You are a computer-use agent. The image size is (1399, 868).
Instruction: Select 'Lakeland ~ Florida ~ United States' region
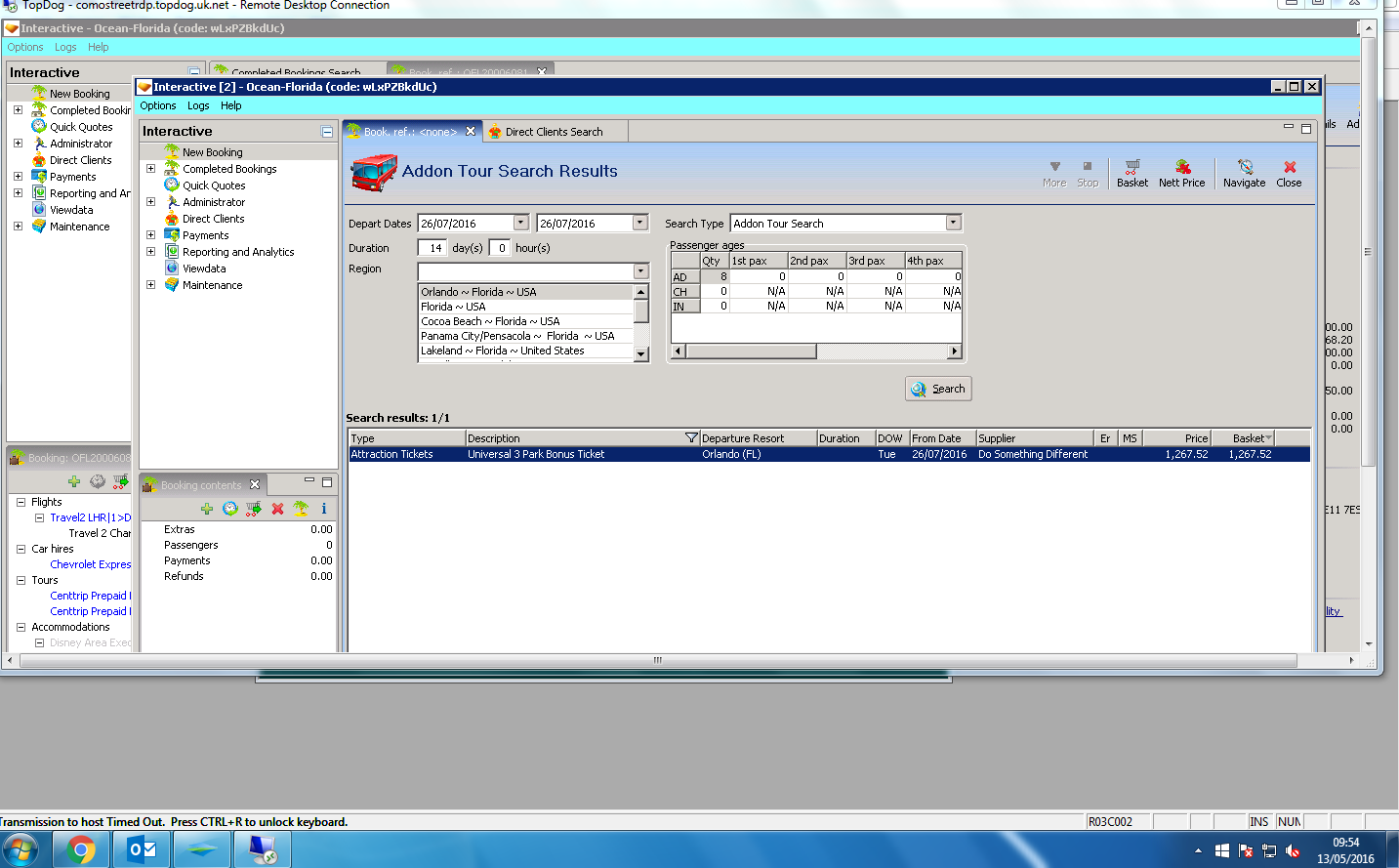click(x=526, y=351)
